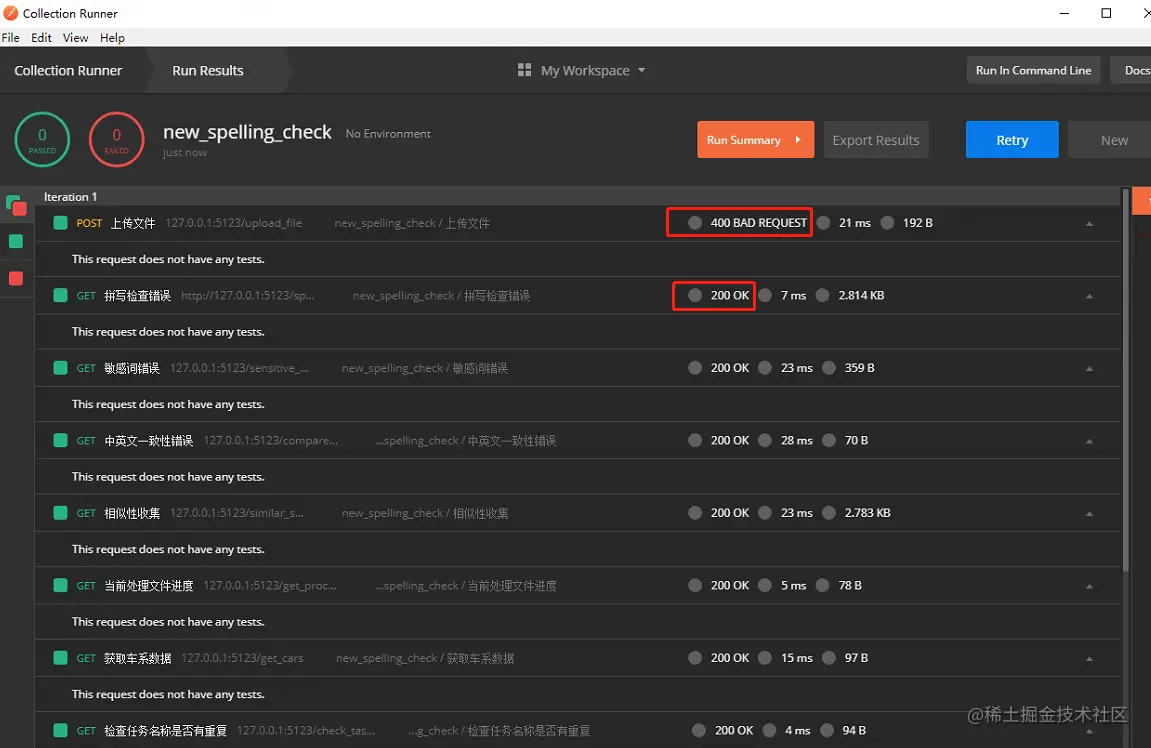The image size is (1151, 748).
Task: Click the size dot beside 70 B
Action: pyautogui.click(x=829, y=440)
